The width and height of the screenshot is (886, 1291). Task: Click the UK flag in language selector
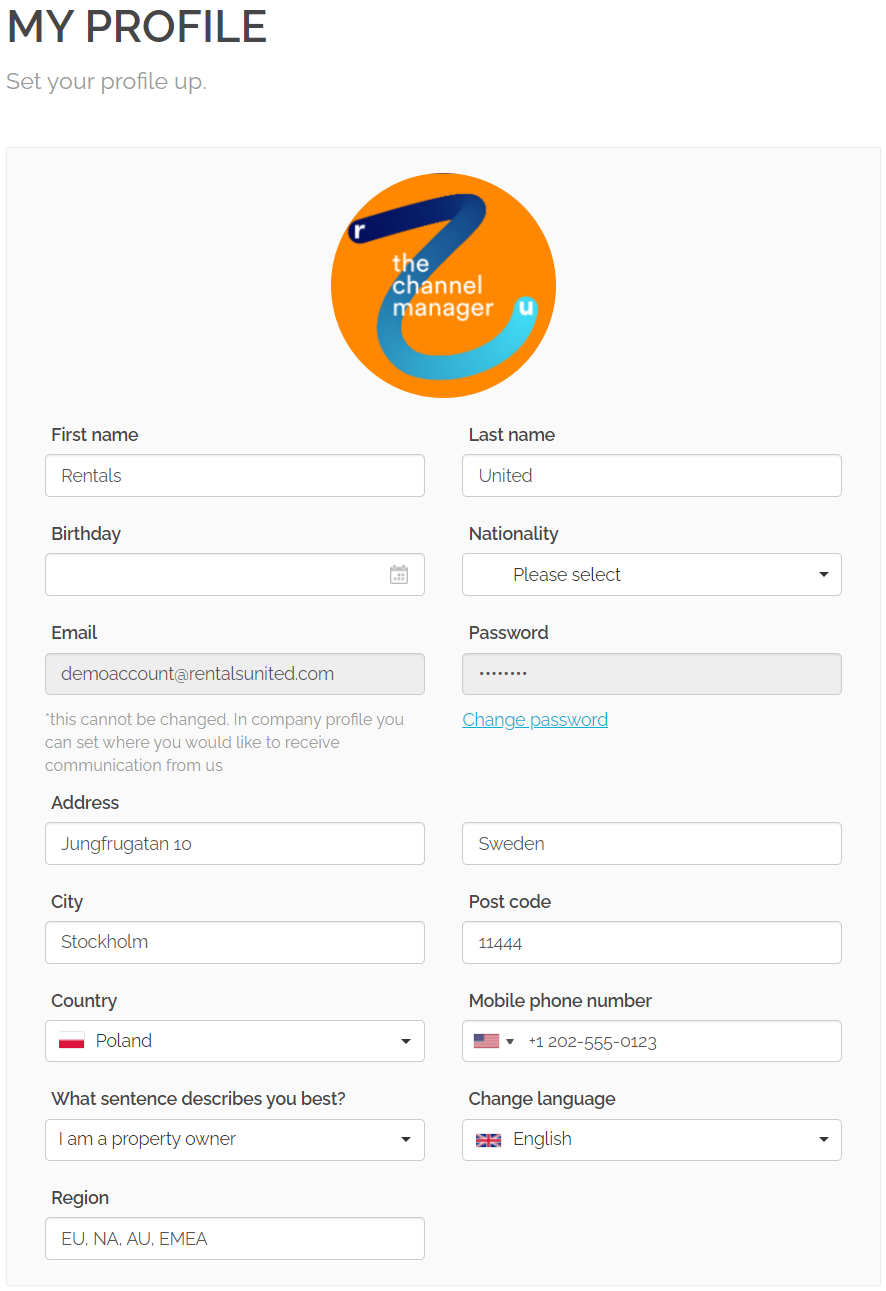pyautogui.click(x=488, y=1140)
